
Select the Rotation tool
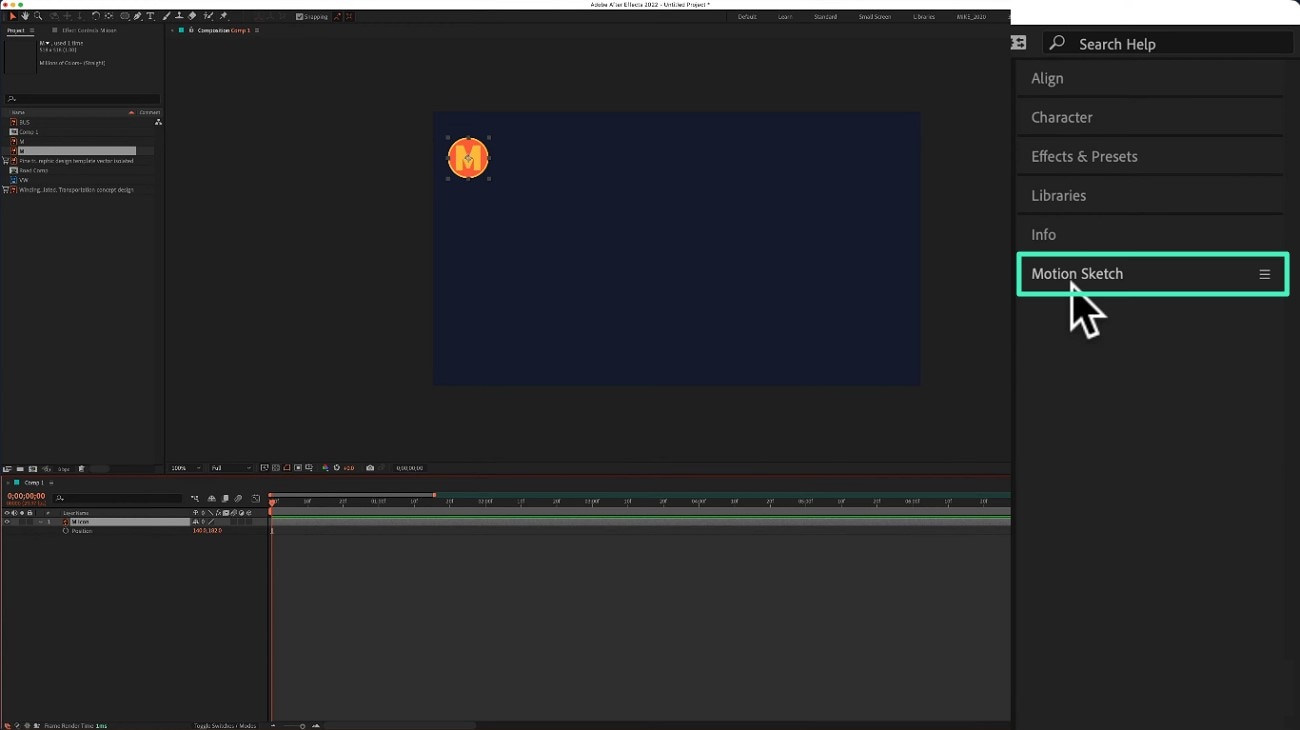pyautogui.click(x=94, y=16)
